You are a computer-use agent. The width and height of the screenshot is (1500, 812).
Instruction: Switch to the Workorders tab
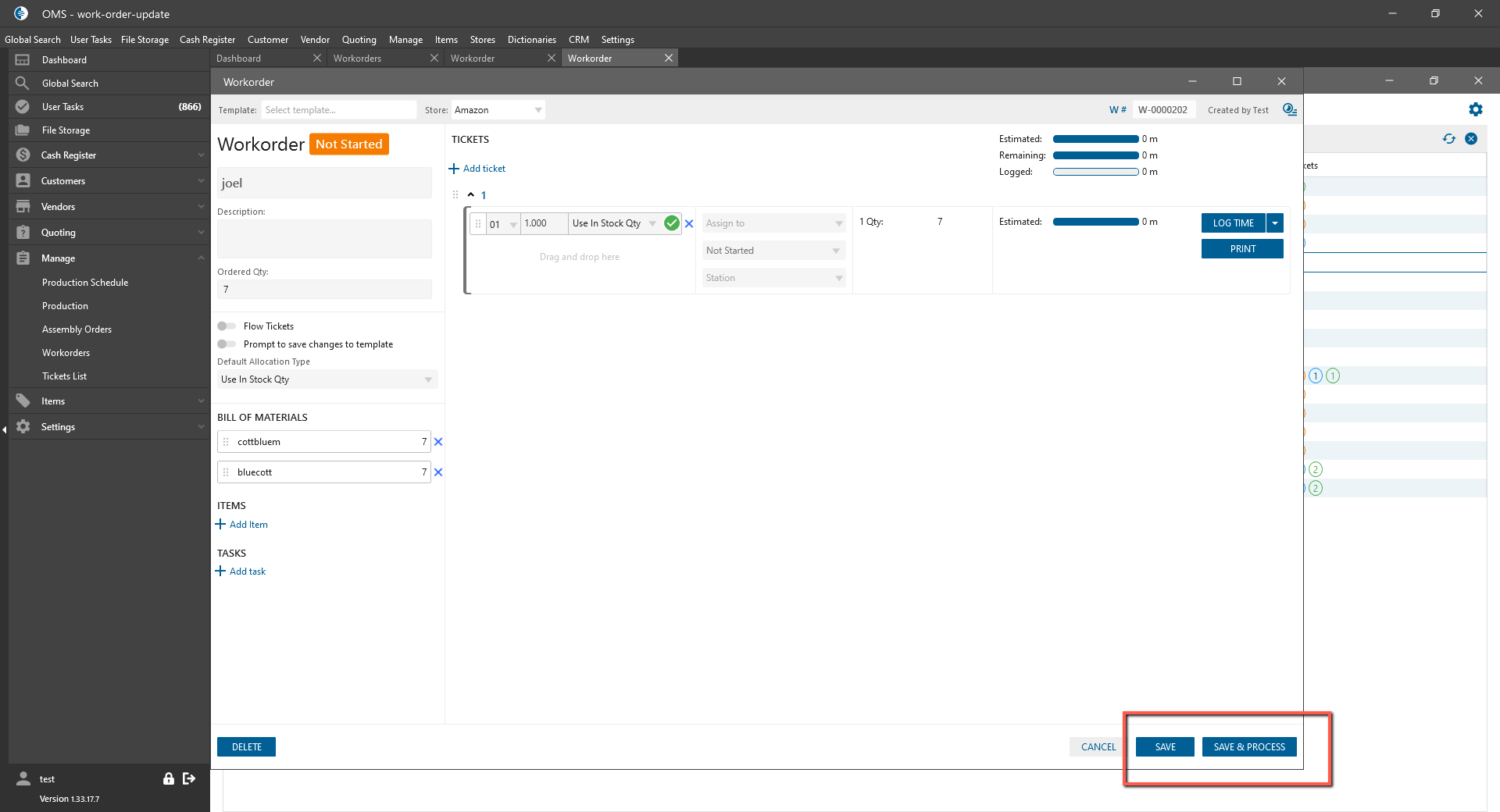[358, 59]
